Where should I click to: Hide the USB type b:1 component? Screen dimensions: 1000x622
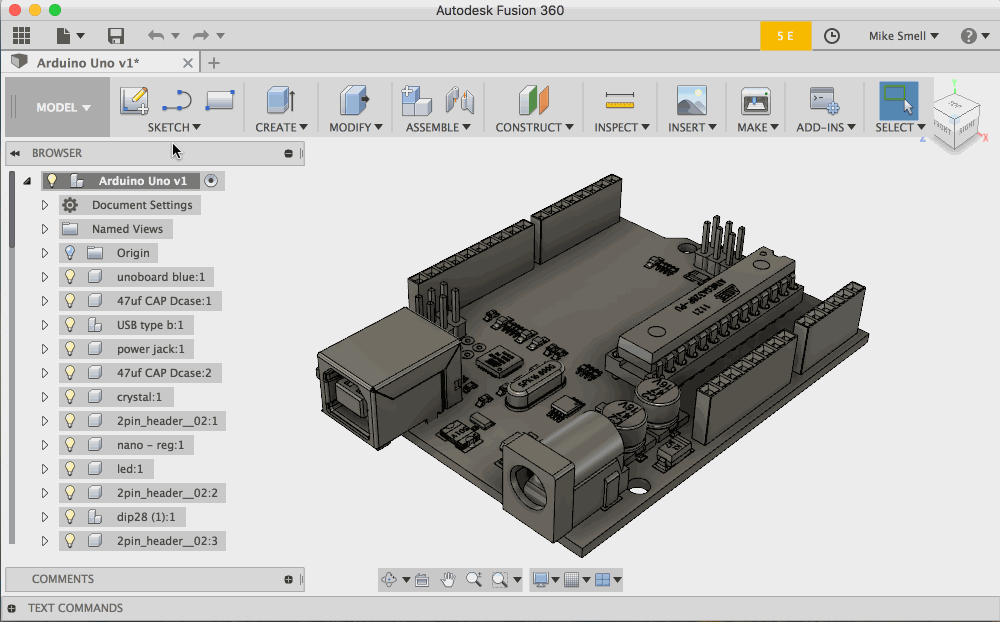pos(70,325)
